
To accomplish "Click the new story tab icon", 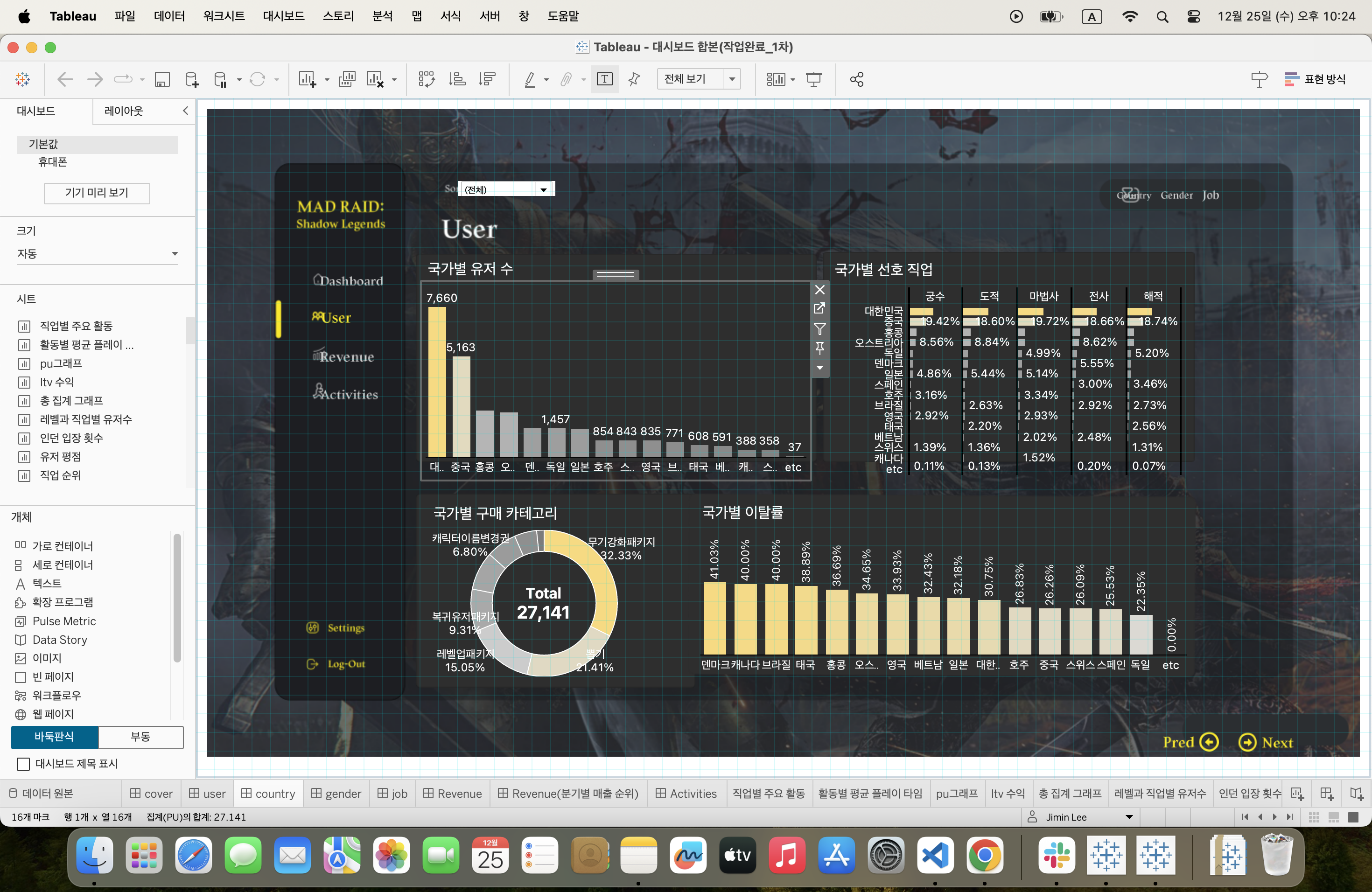I will click(x=1357, y=794).
